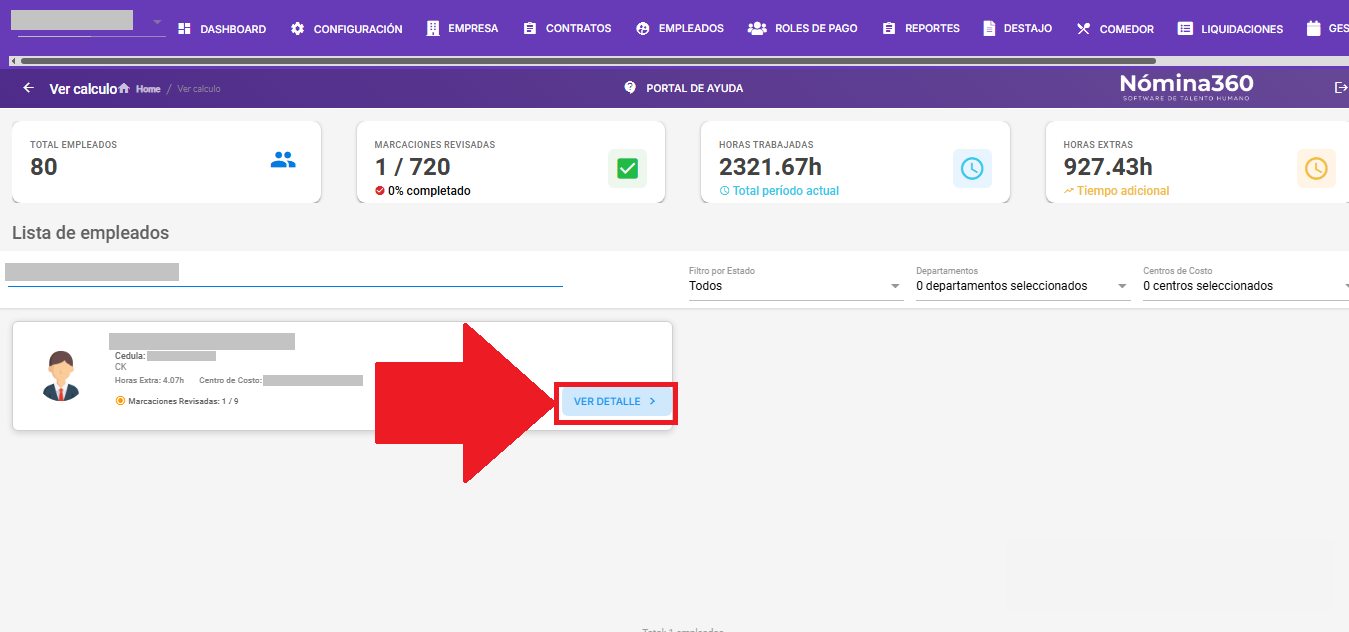Click the Configuración gear icon
1349x632 pixels.
297,29
